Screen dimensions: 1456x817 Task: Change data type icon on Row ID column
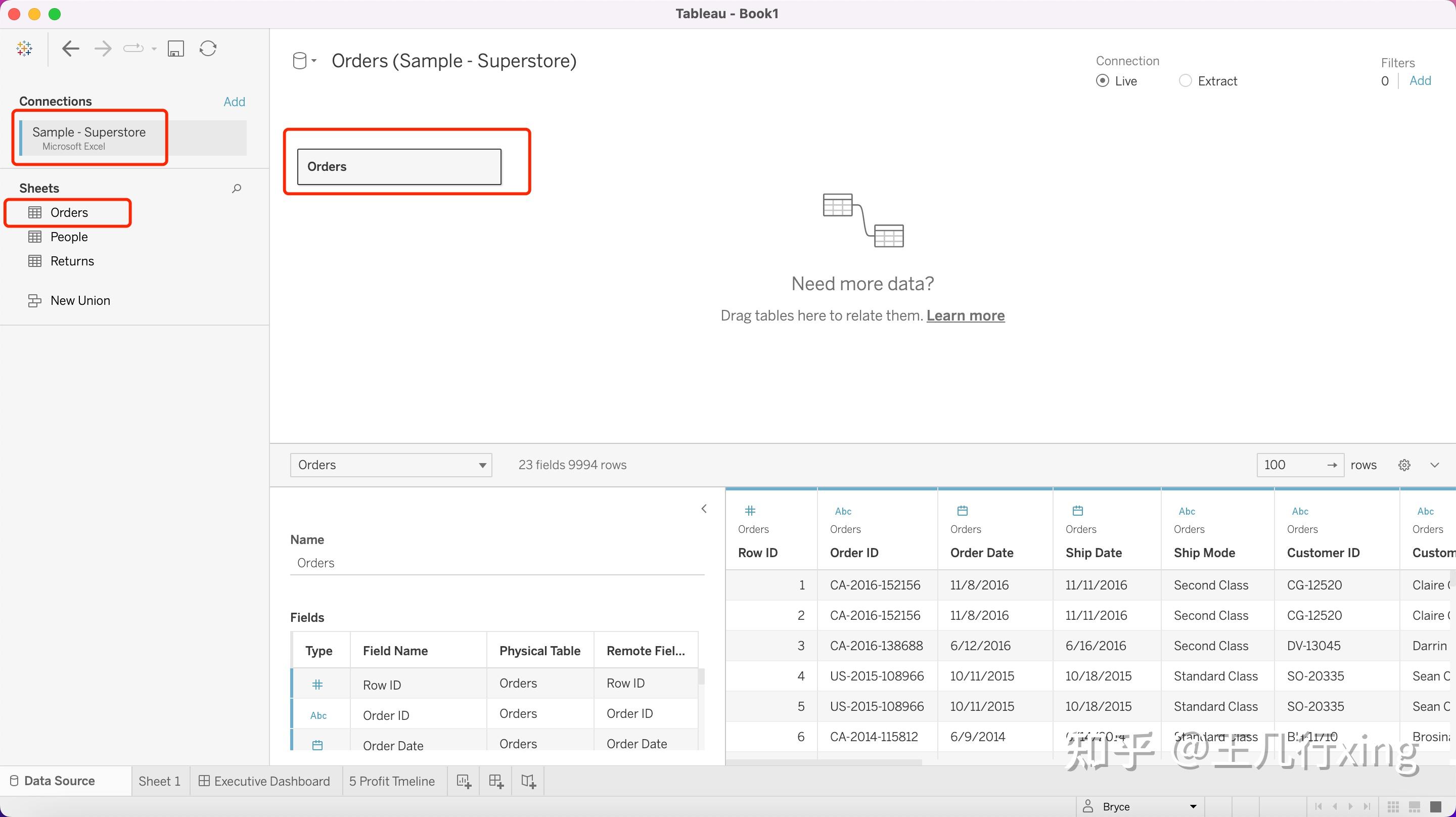click(750, 511)
